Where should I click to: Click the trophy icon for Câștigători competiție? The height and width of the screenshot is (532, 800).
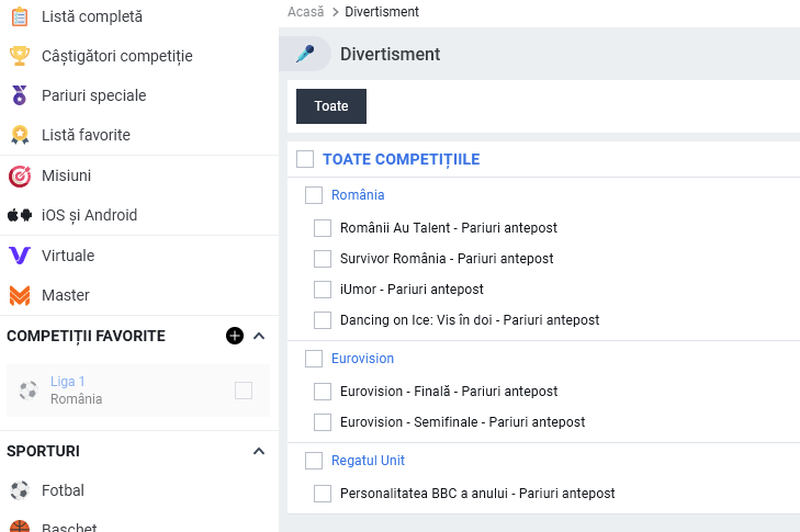(19, 56)
